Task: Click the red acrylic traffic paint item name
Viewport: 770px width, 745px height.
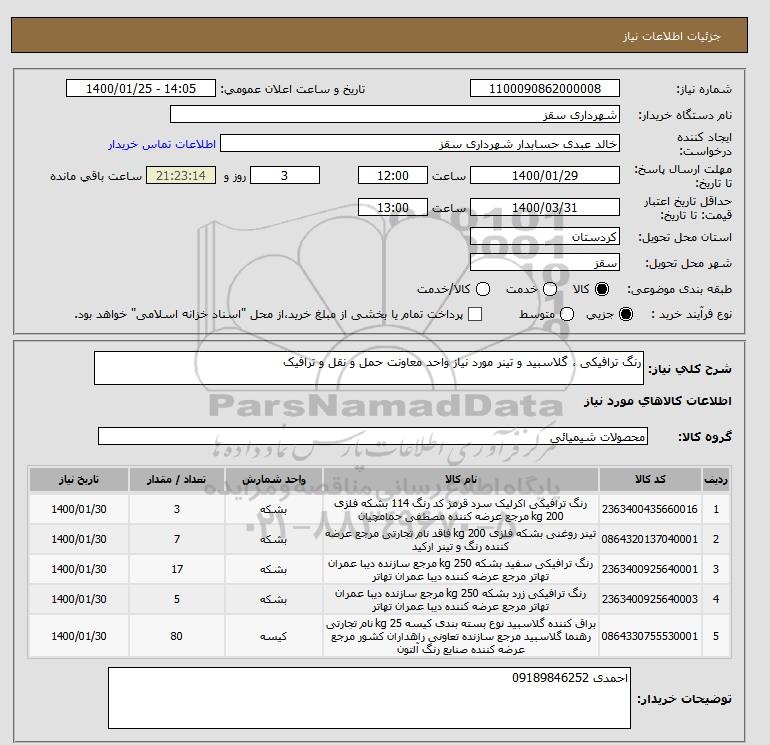Action: click(461, 510)
